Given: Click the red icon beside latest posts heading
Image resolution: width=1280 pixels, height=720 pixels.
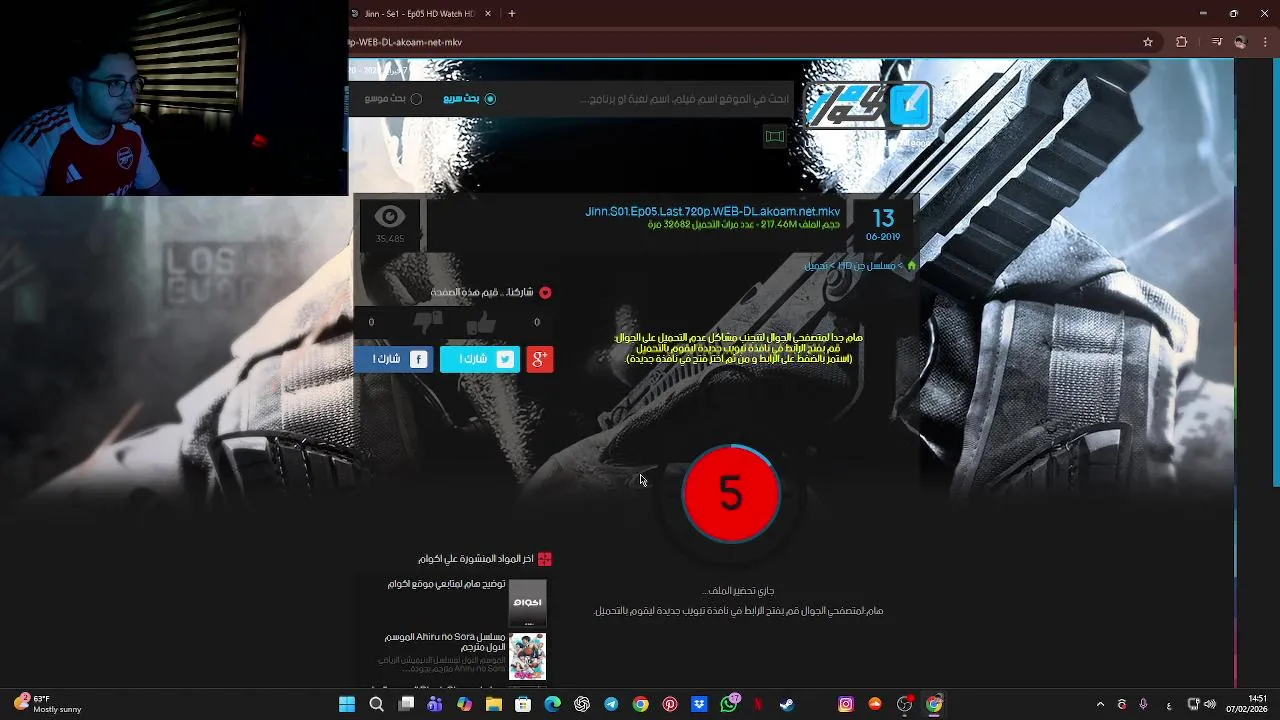Looking at the screenshot, I should click(x=545, y=559).
